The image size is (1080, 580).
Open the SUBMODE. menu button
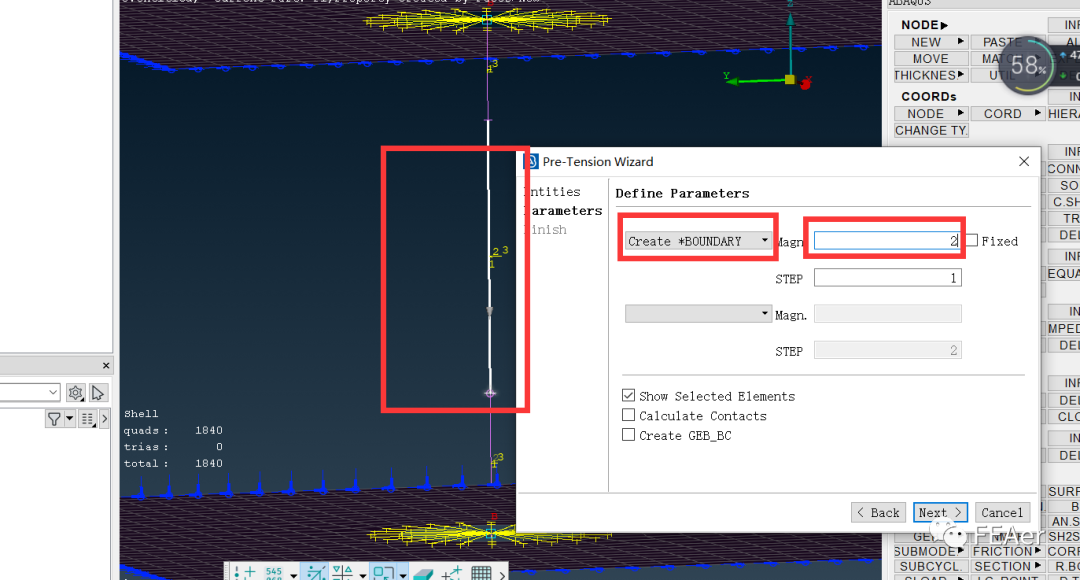931,551
